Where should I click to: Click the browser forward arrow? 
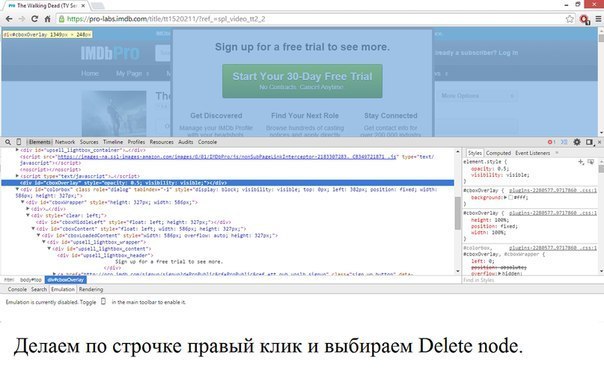(22, 19)
